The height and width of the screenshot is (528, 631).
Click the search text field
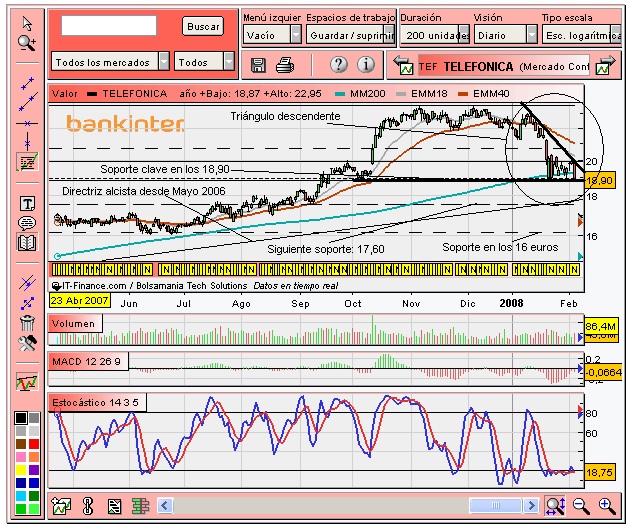(109, 25)
